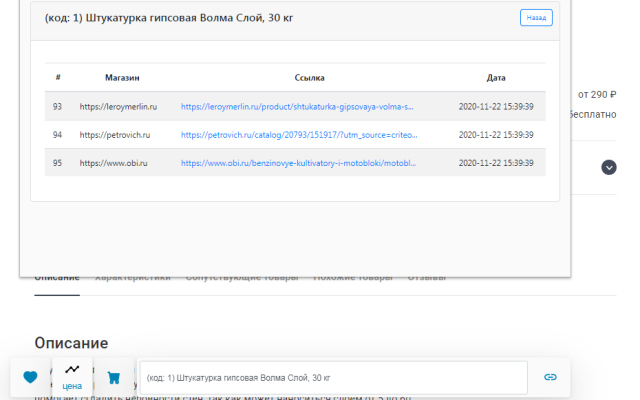Open the 'Сопутствующие товары' tab
This screenshot has width=640, height=400.
242,277
